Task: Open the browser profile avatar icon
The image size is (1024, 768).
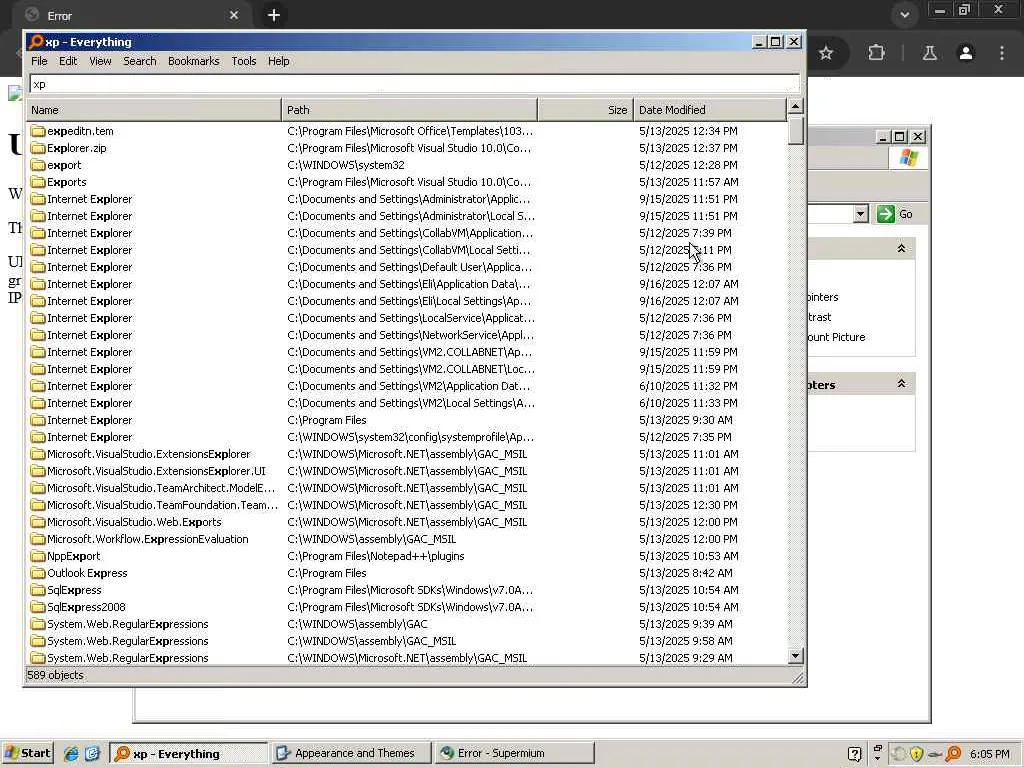Action: (966, 53)
